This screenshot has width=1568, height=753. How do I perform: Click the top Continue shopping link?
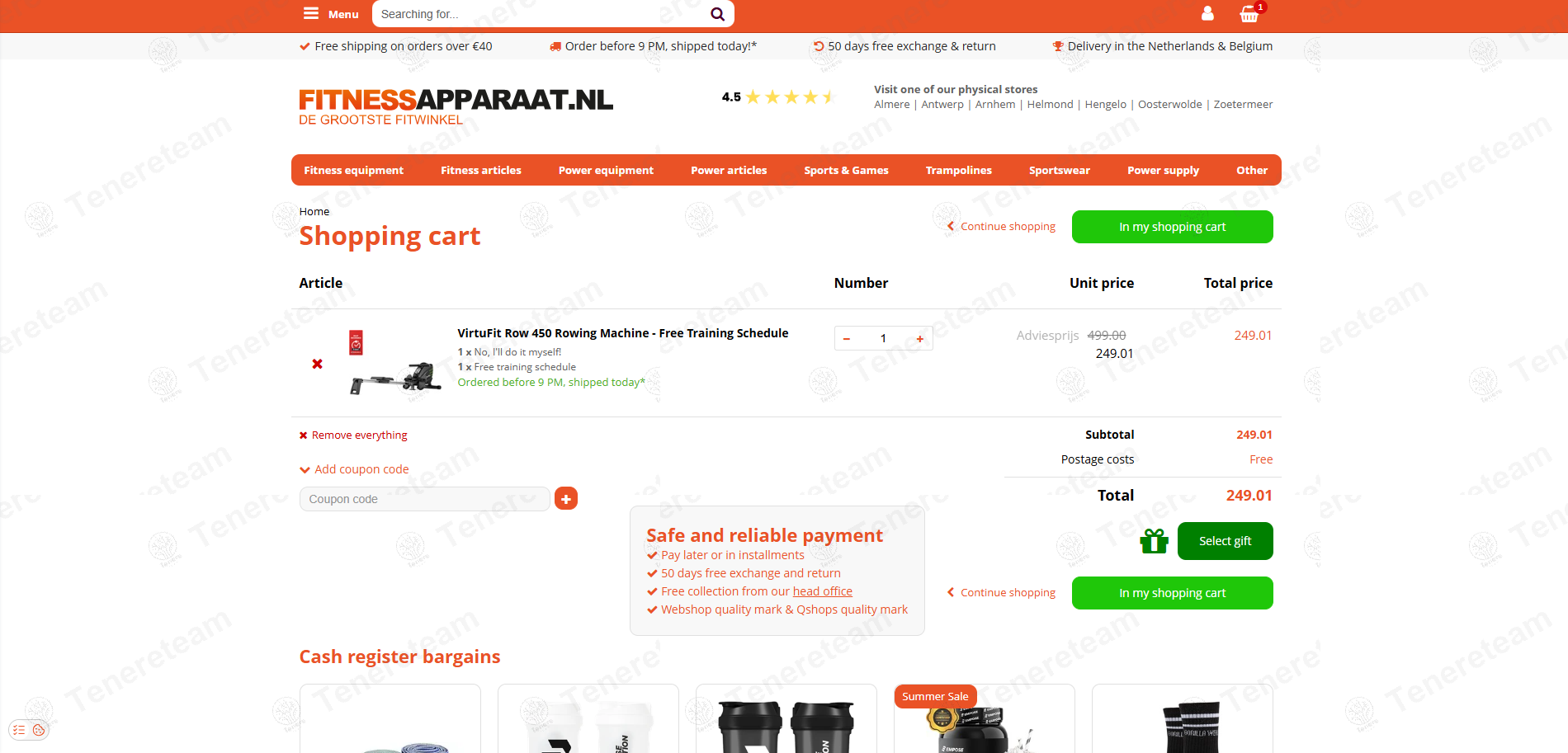(1001, 226)
